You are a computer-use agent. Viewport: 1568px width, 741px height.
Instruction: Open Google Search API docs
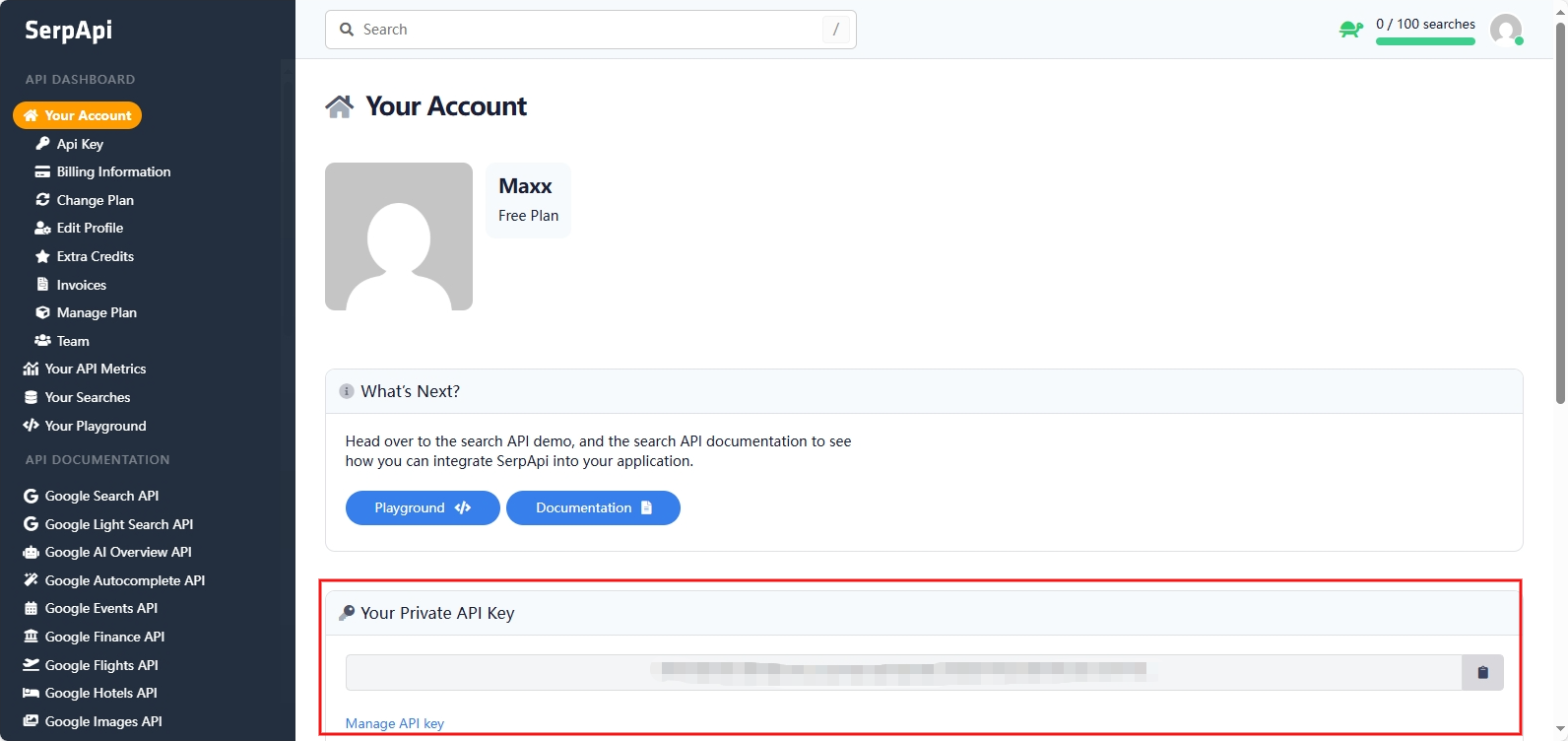click(x=101, y=496)
